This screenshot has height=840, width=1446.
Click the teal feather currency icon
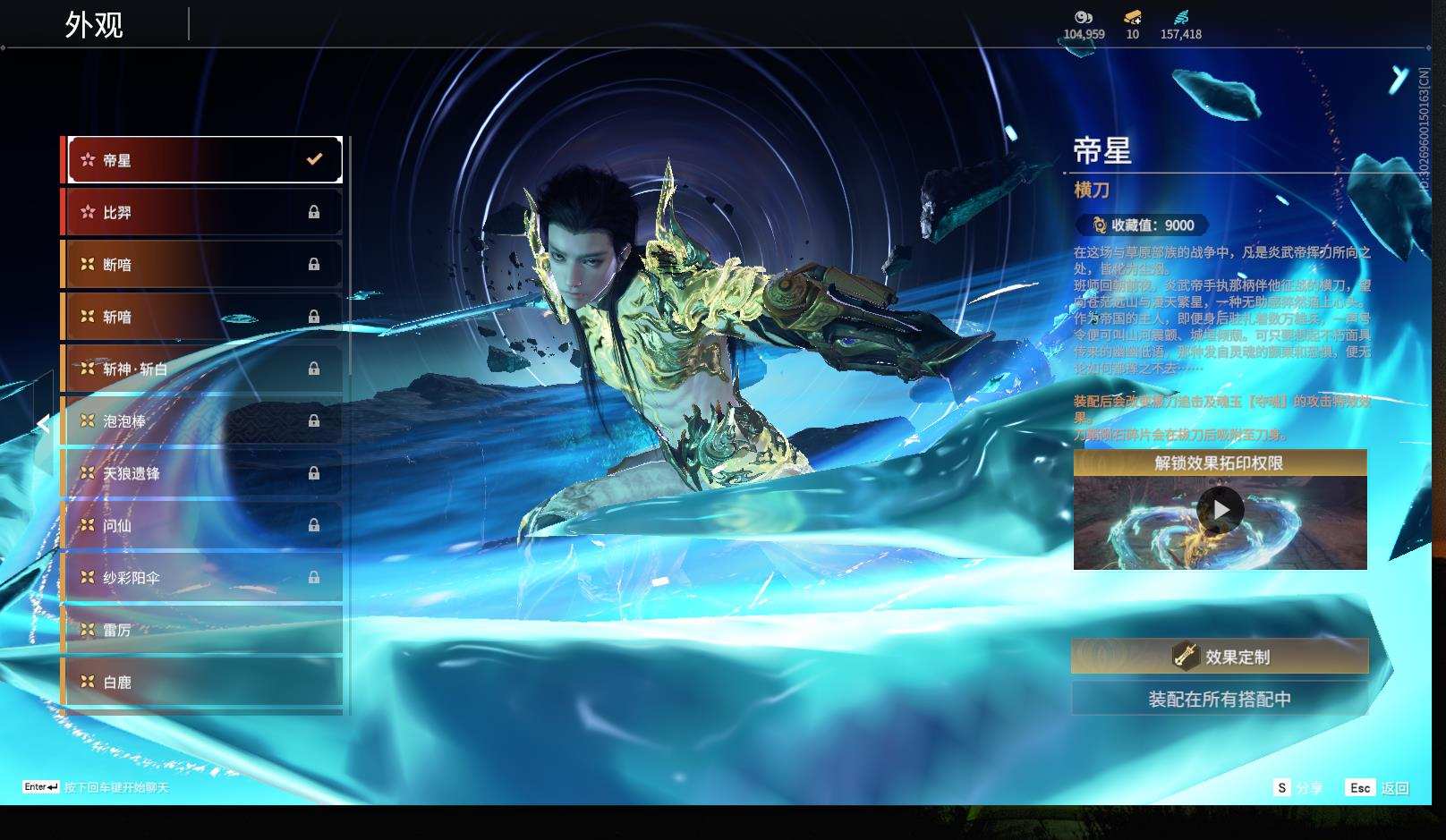click(x=1181, y=17)
